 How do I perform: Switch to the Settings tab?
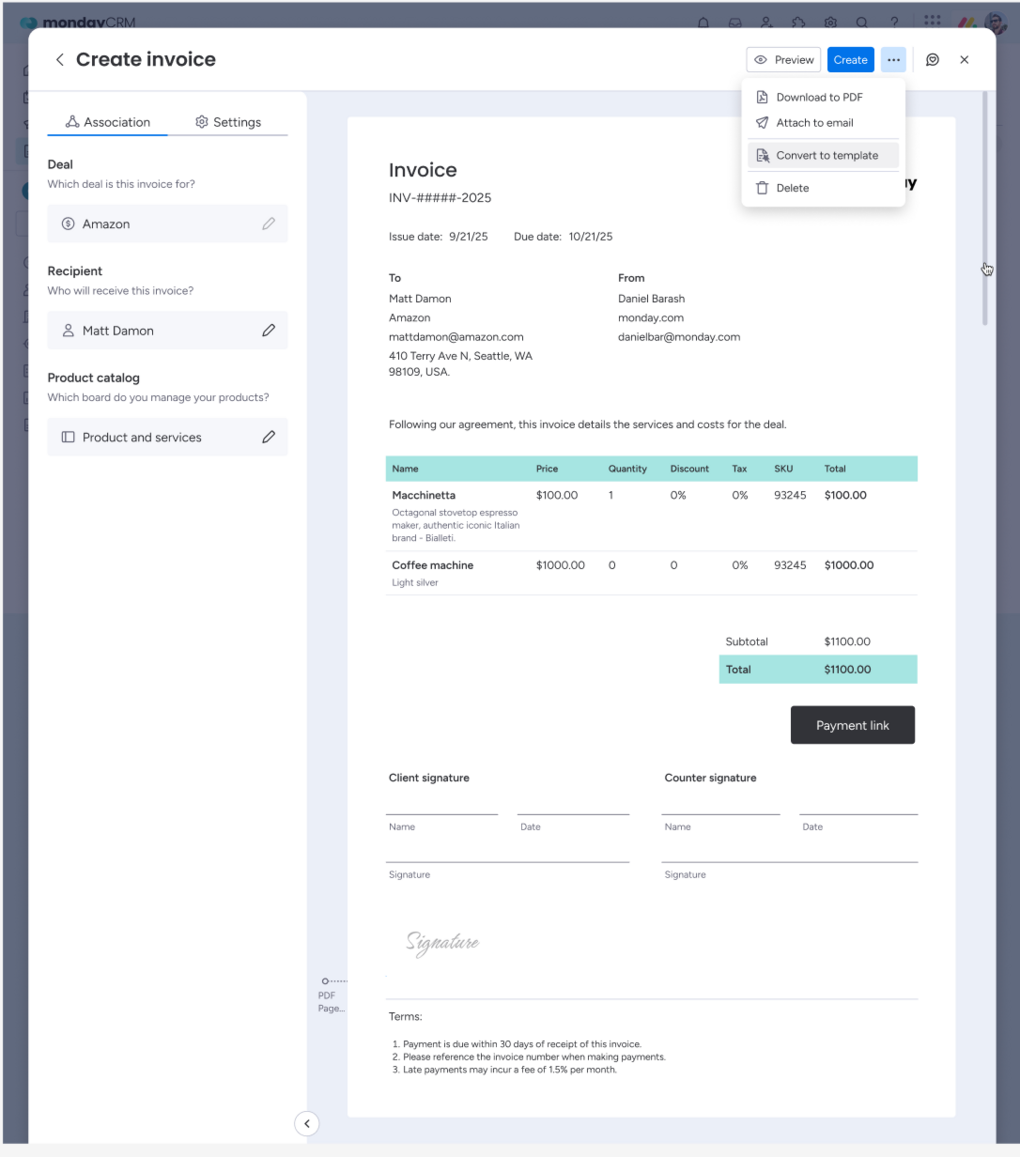click(x=228, y=122)
